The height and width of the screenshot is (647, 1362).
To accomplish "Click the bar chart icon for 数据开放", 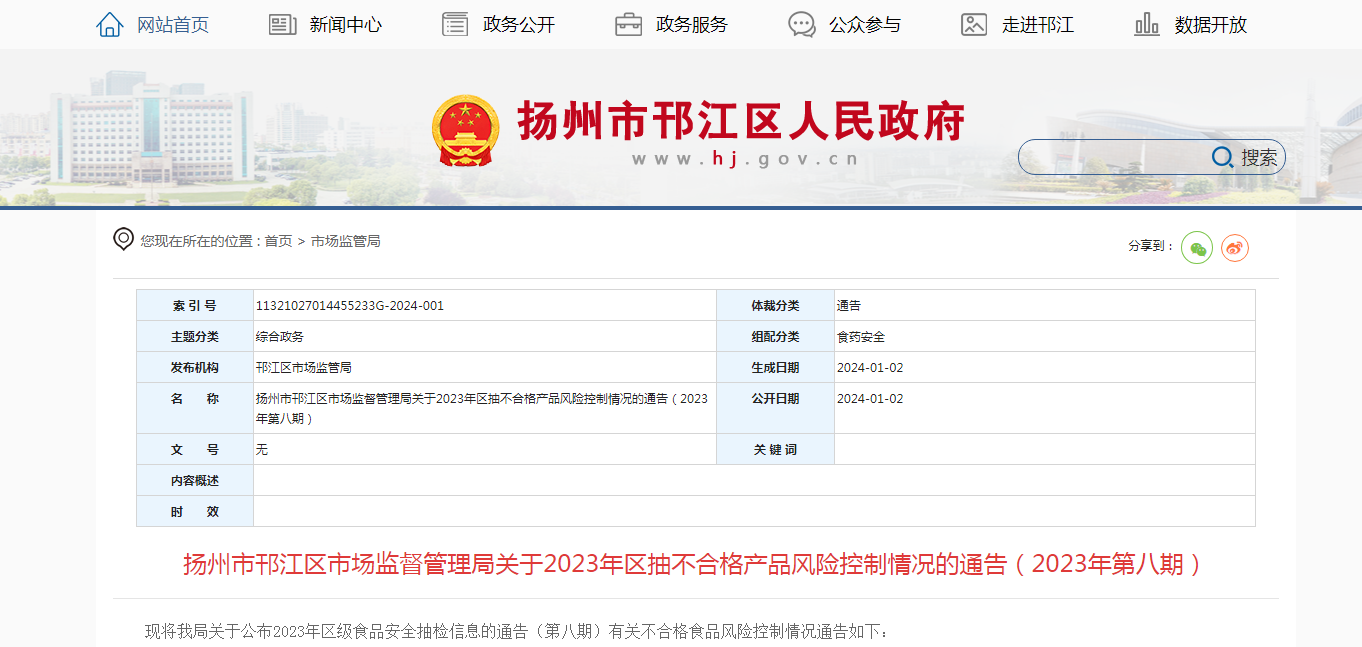I will [1147, 25].
